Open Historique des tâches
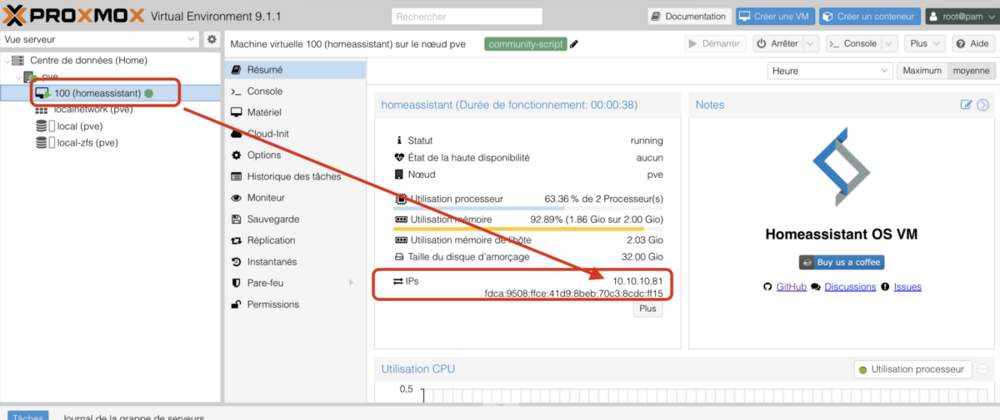Screen dimensions: 1000x420 pyautogui.click(x=295, y=177)
